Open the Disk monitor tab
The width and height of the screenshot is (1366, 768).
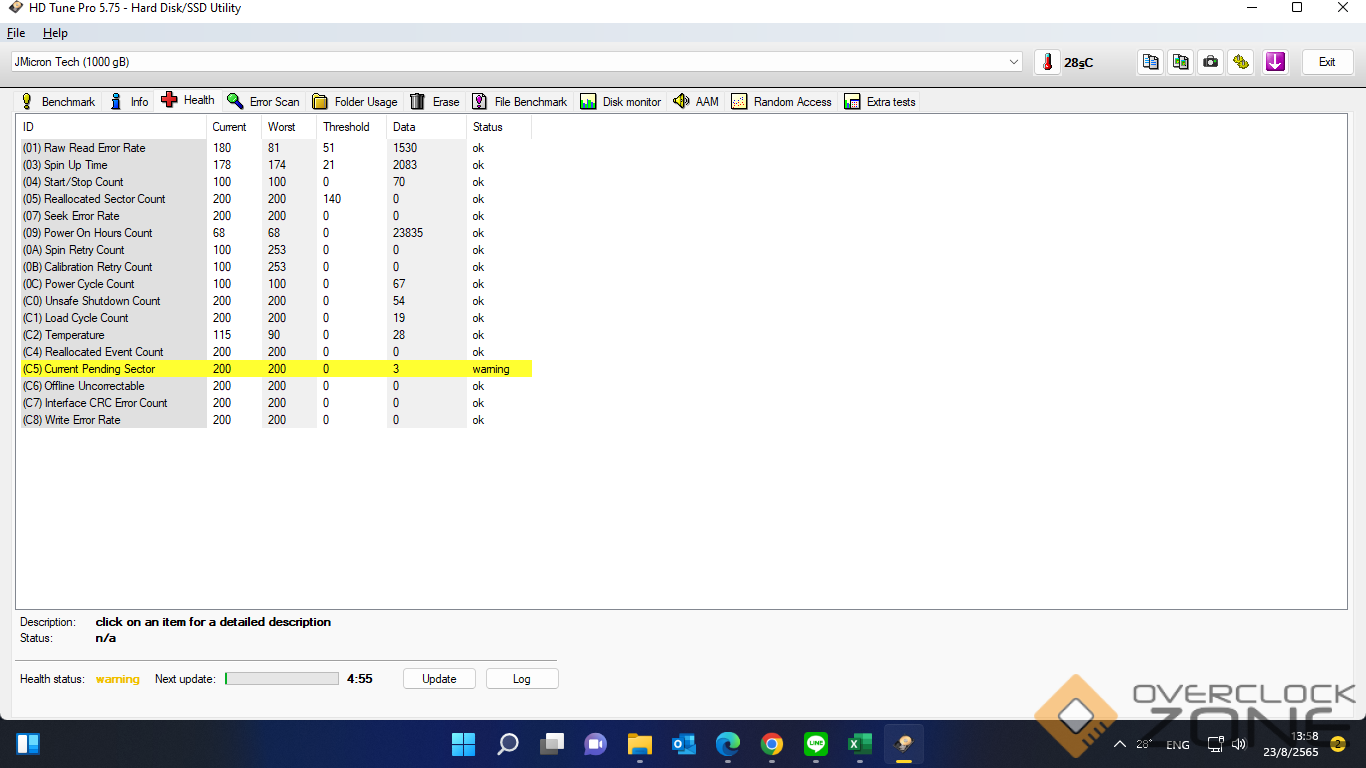click(620, 102)
